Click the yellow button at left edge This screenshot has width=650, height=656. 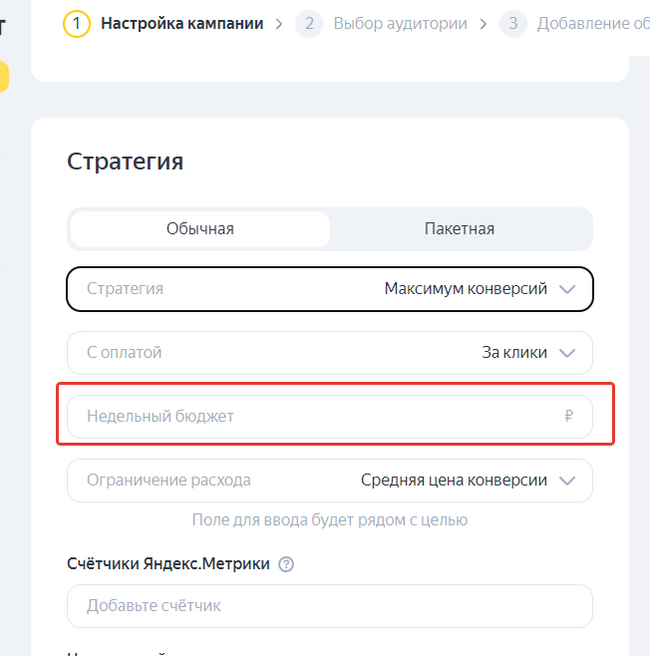click(4, 77)
